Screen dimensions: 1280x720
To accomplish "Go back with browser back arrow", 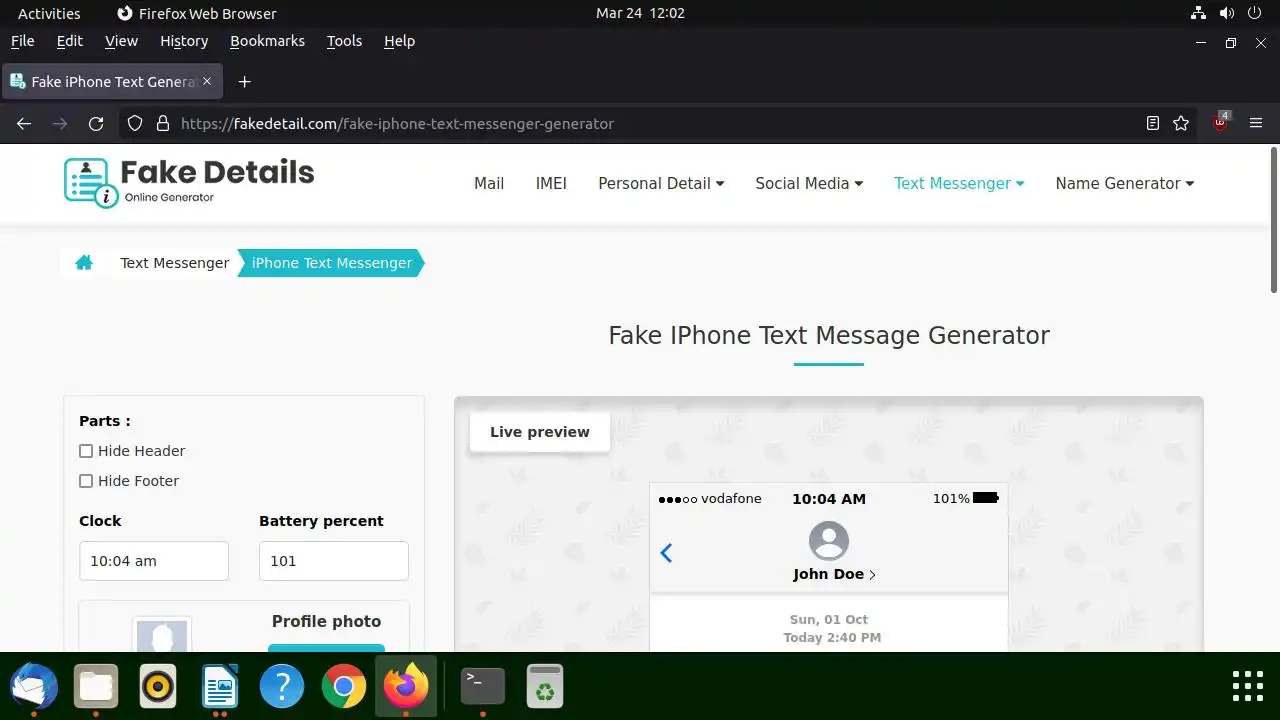I will [24, 124].
